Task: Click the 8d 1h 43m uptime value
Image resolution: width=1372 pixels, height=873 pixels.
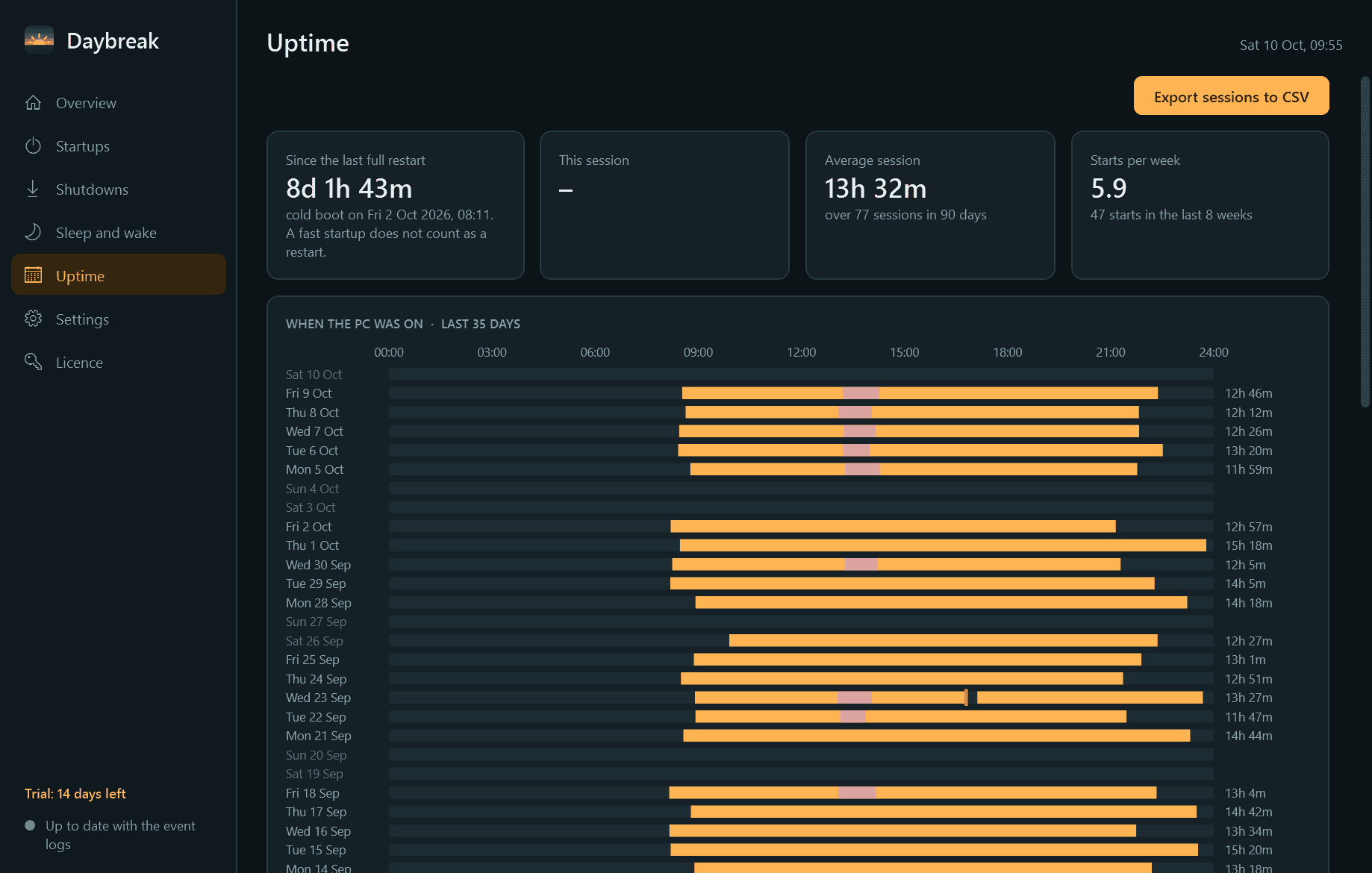Action: point(349,189)
